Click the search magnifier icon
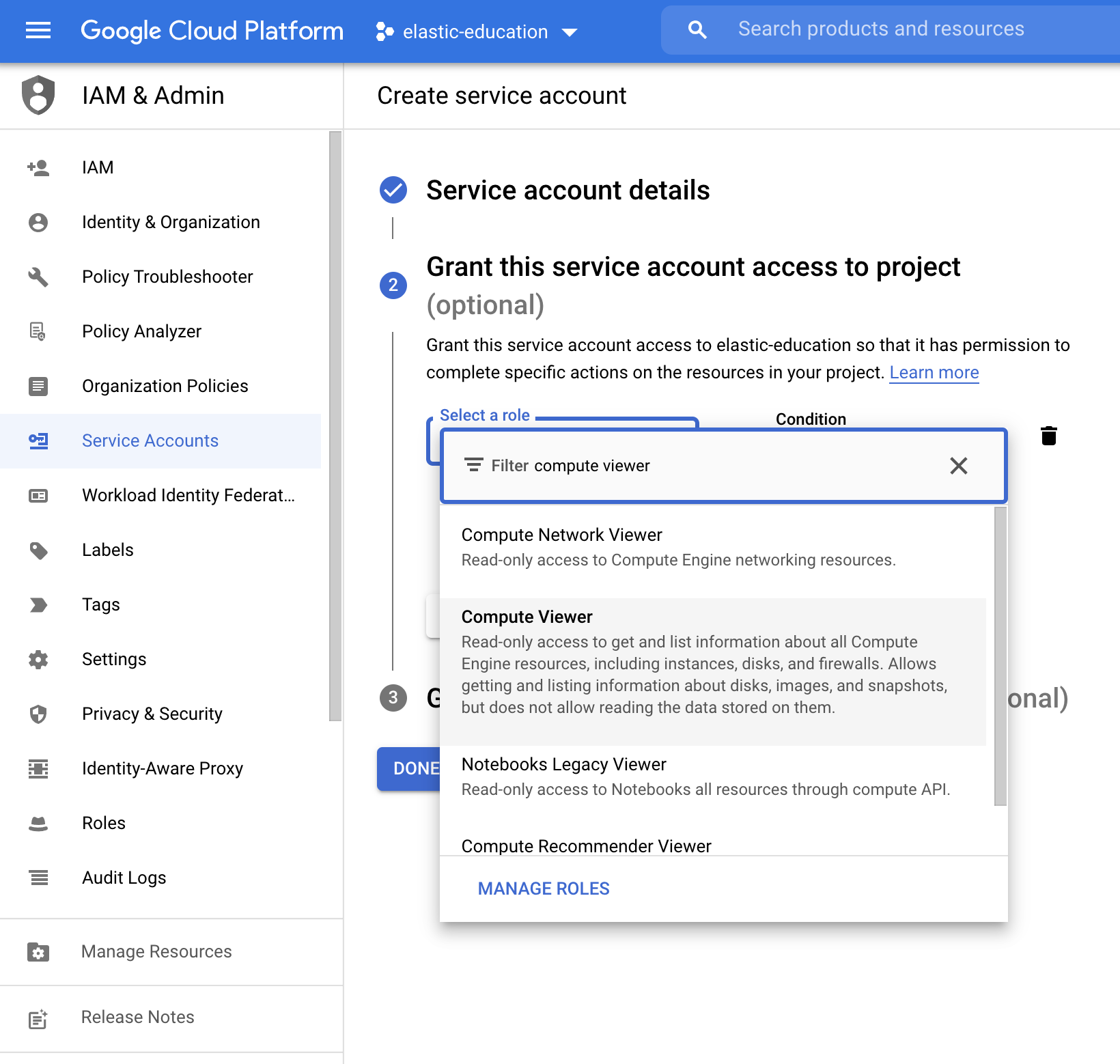The width and height of the screenshot is (1120, 1064). coord(697,29)
